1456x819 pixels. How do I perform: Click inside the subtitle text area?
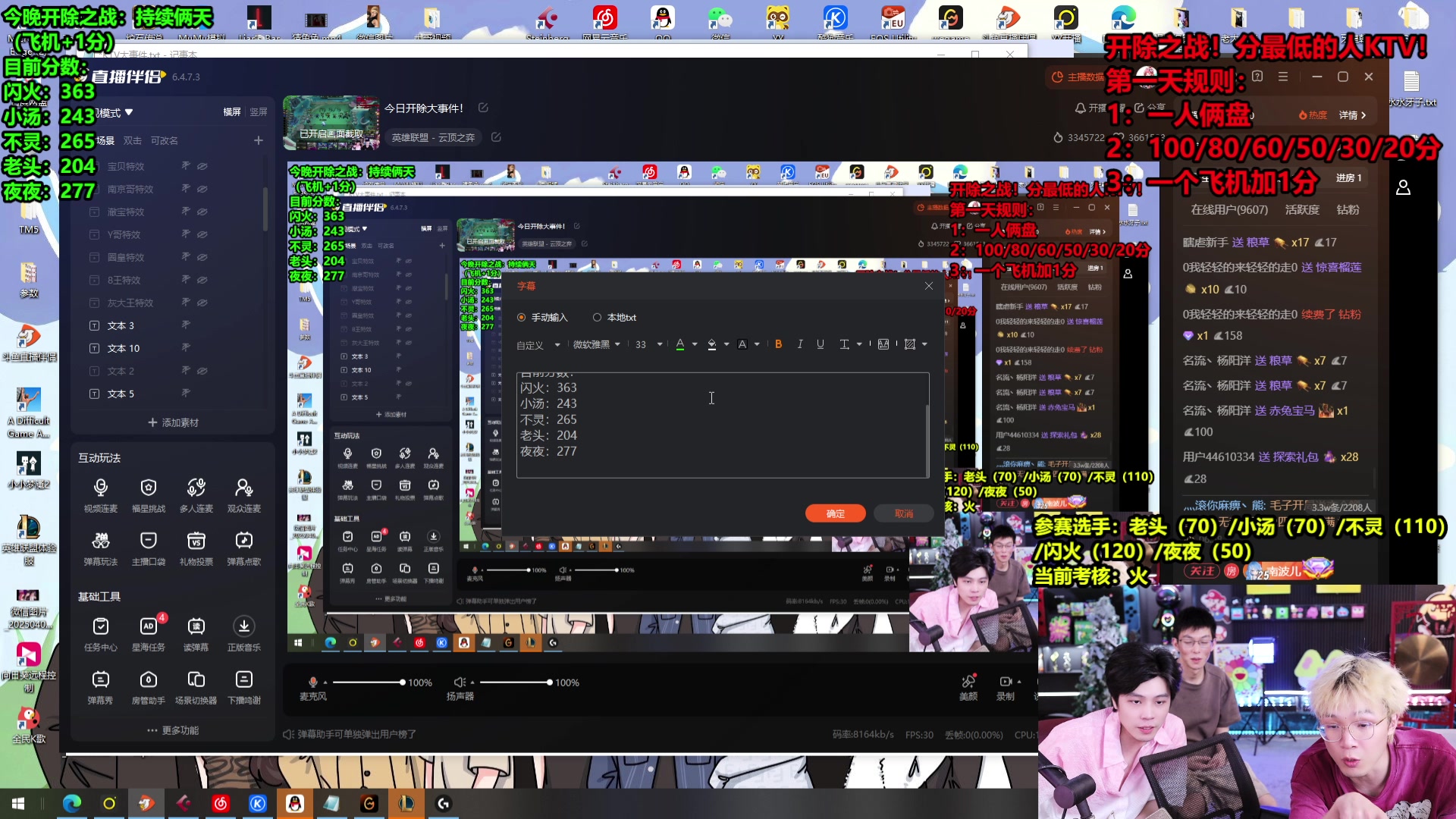pyautogui.click(x=723, y=425)
